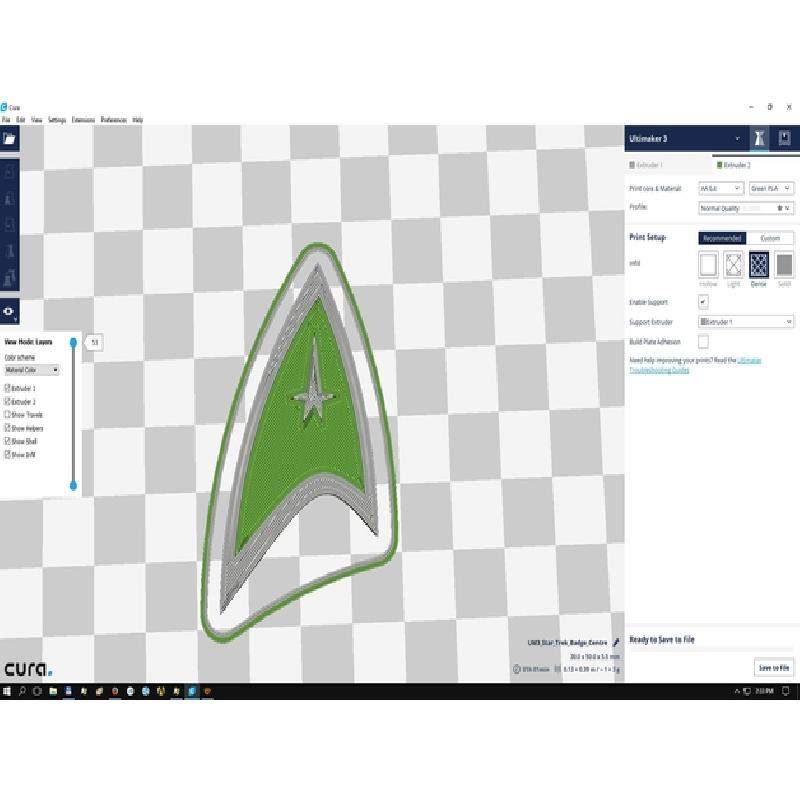Click the Ready to Save to File status
800x800 pixels.
tap(662, 639)
